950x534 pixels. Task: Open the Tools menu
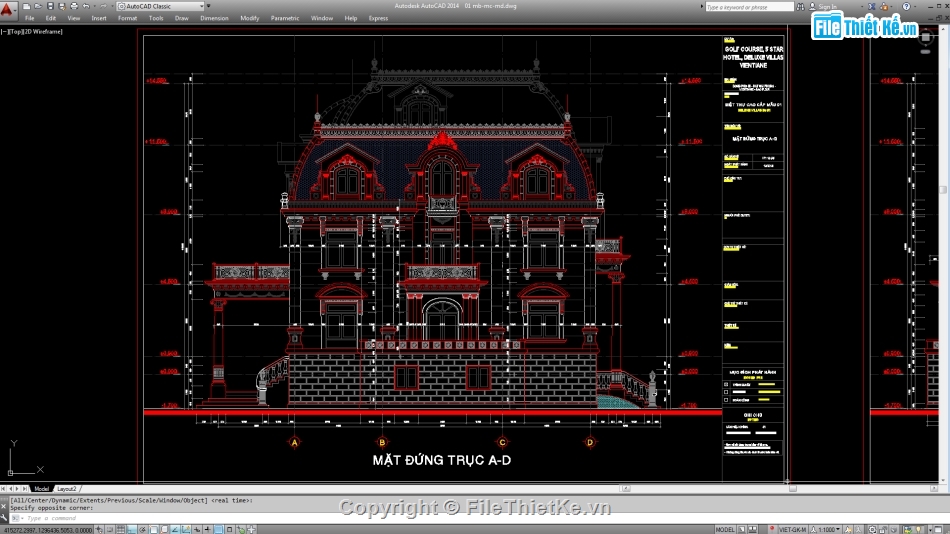pyautogui.click(x=156, y=18)
